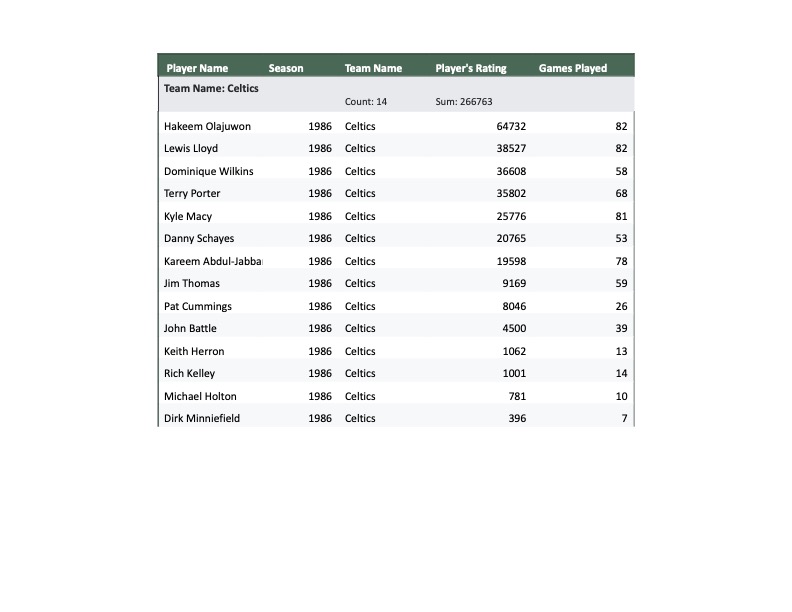
Task: Select the Kareem Abdul-Jabbar name cell
Action: [x=212, y=261]
